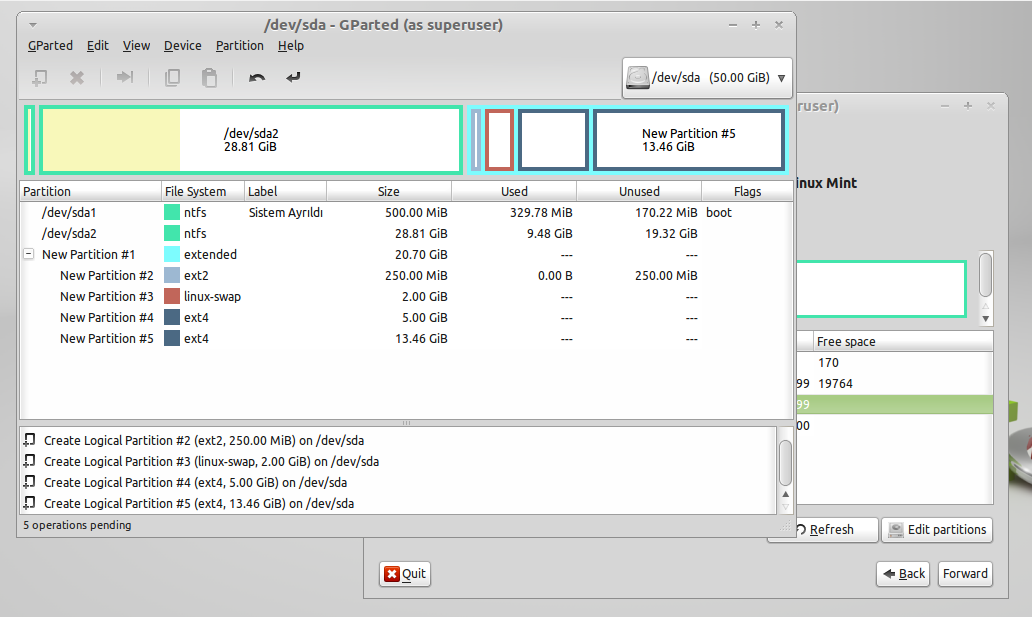Click the '329.78 MiB' used cell
This screenshot has width=1032, height=617.
click(541, 213)
